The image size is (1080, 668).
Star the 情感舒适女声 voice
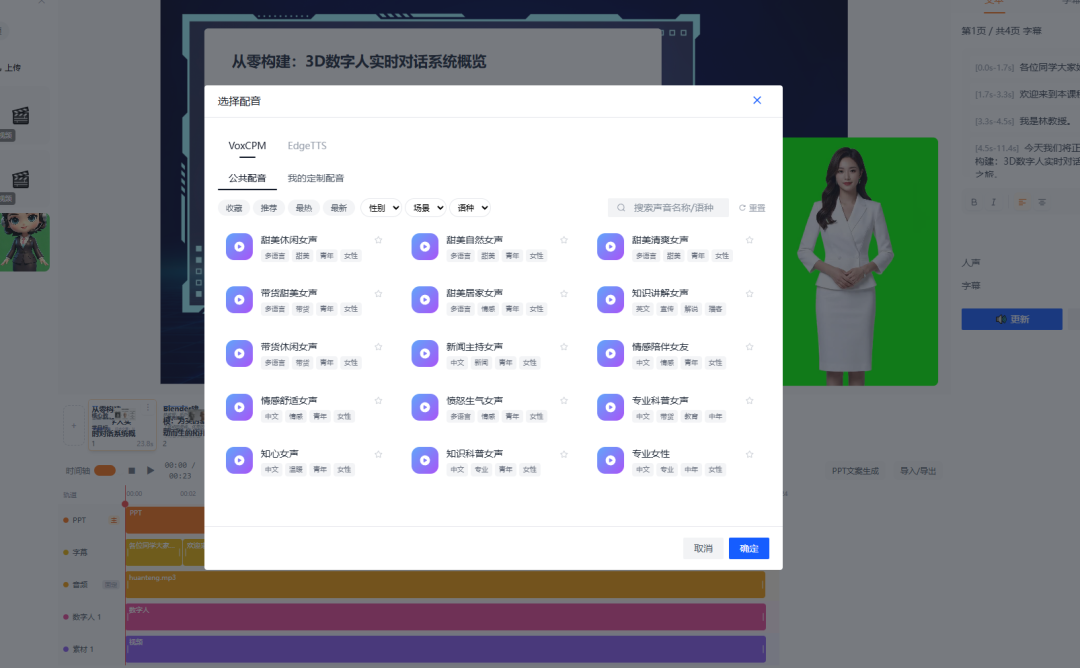[x=378, y=400]
